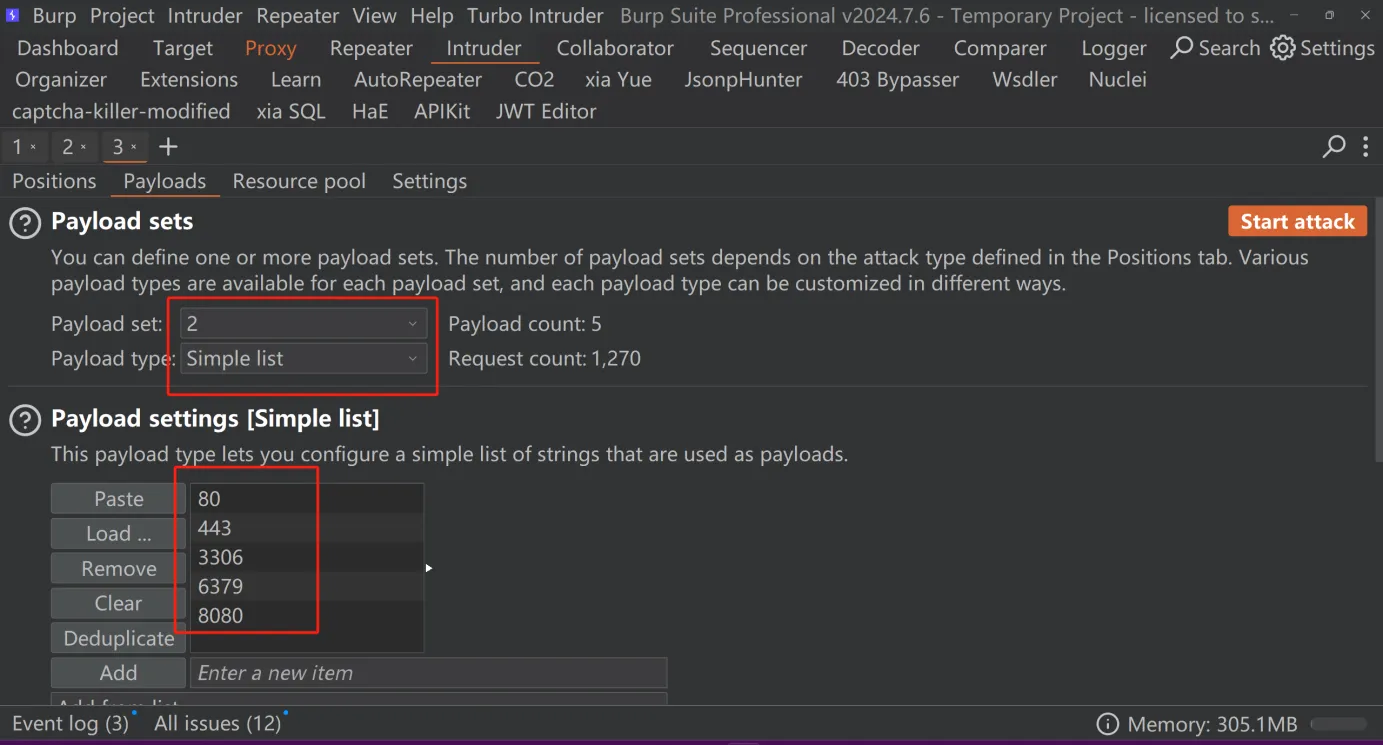
Task: Open the APIKit tab
Action: [x=442, y=111]
